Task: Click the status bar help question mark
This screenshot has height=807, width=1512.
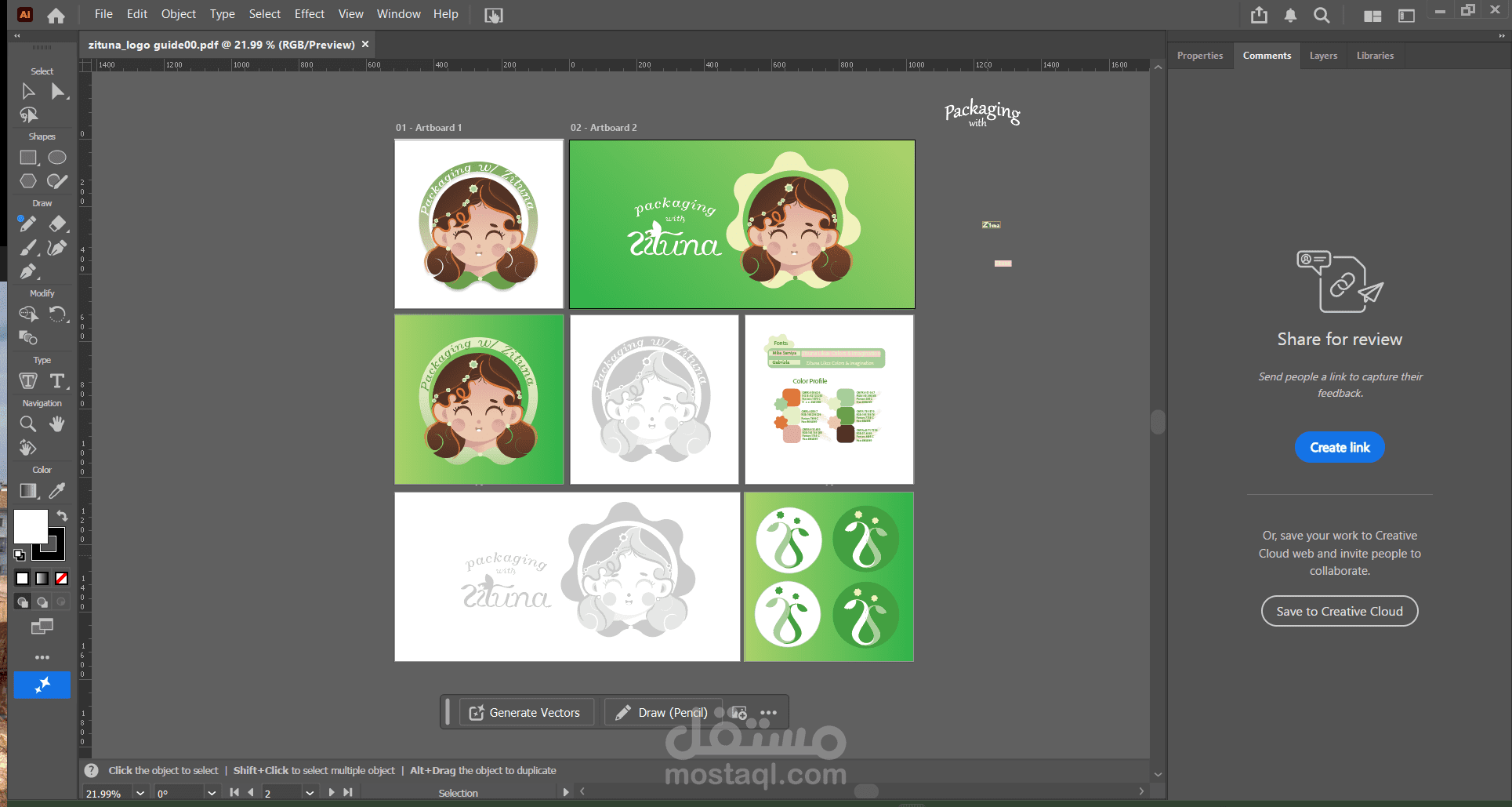Action: [x=92, y=771]
